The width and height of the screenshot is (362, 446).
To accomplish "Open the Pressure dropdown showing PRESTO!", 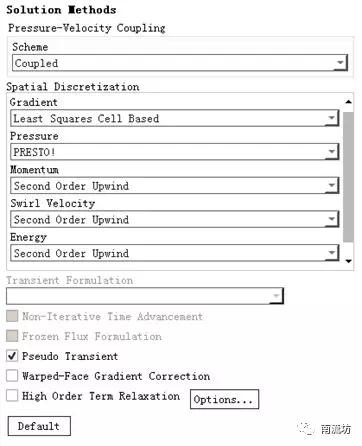I will (x=331, y=152).
